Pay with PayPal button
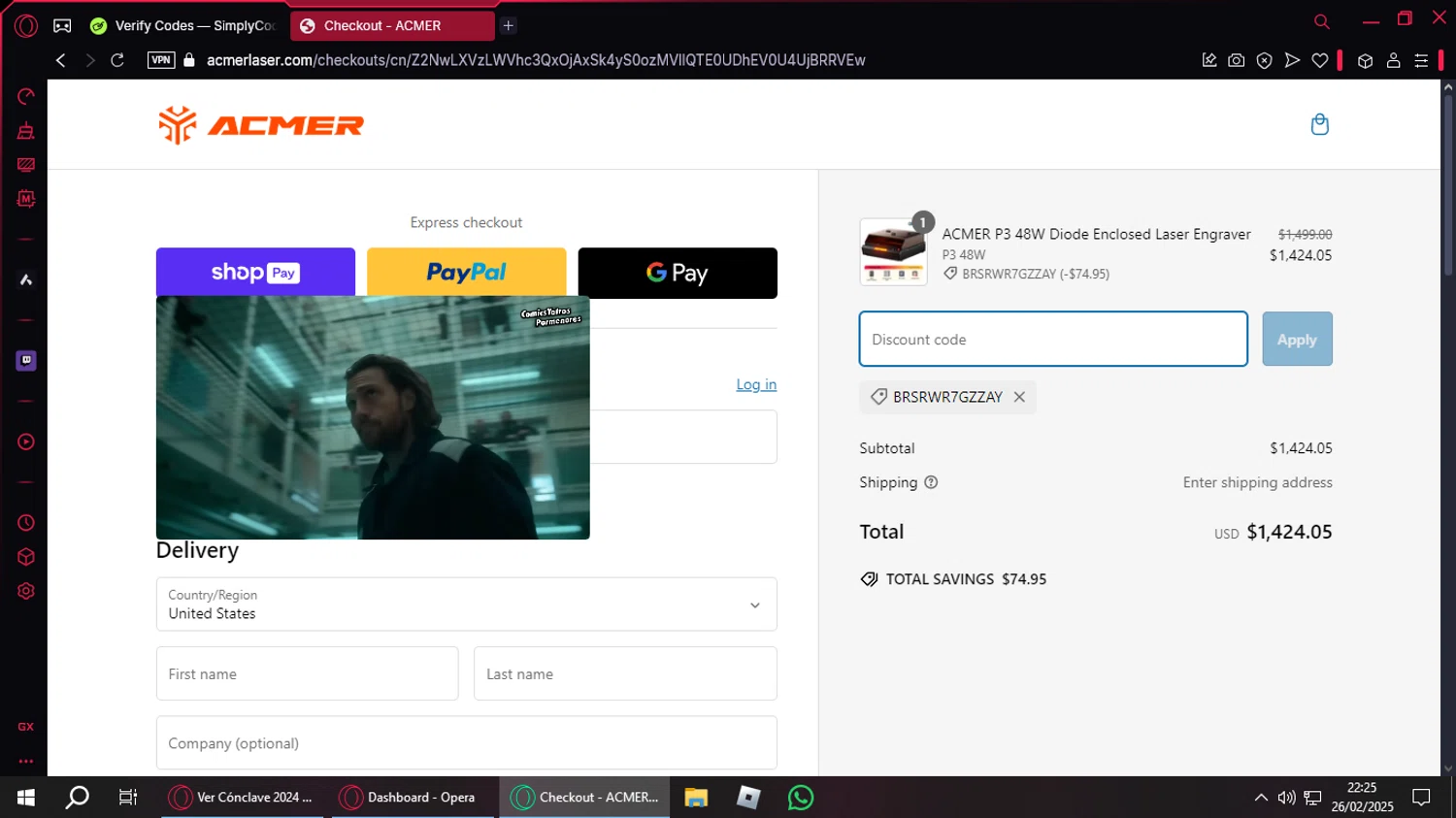Viewport: 1456px width, 818px height. (466, 273)
